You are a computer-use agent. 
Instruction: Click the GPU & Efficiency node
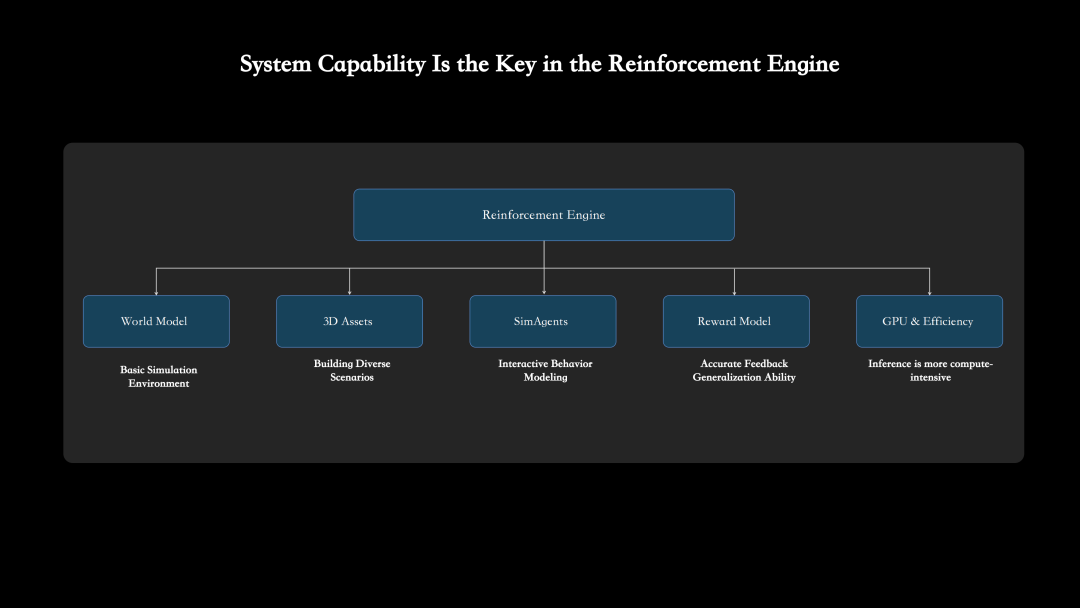929,322
